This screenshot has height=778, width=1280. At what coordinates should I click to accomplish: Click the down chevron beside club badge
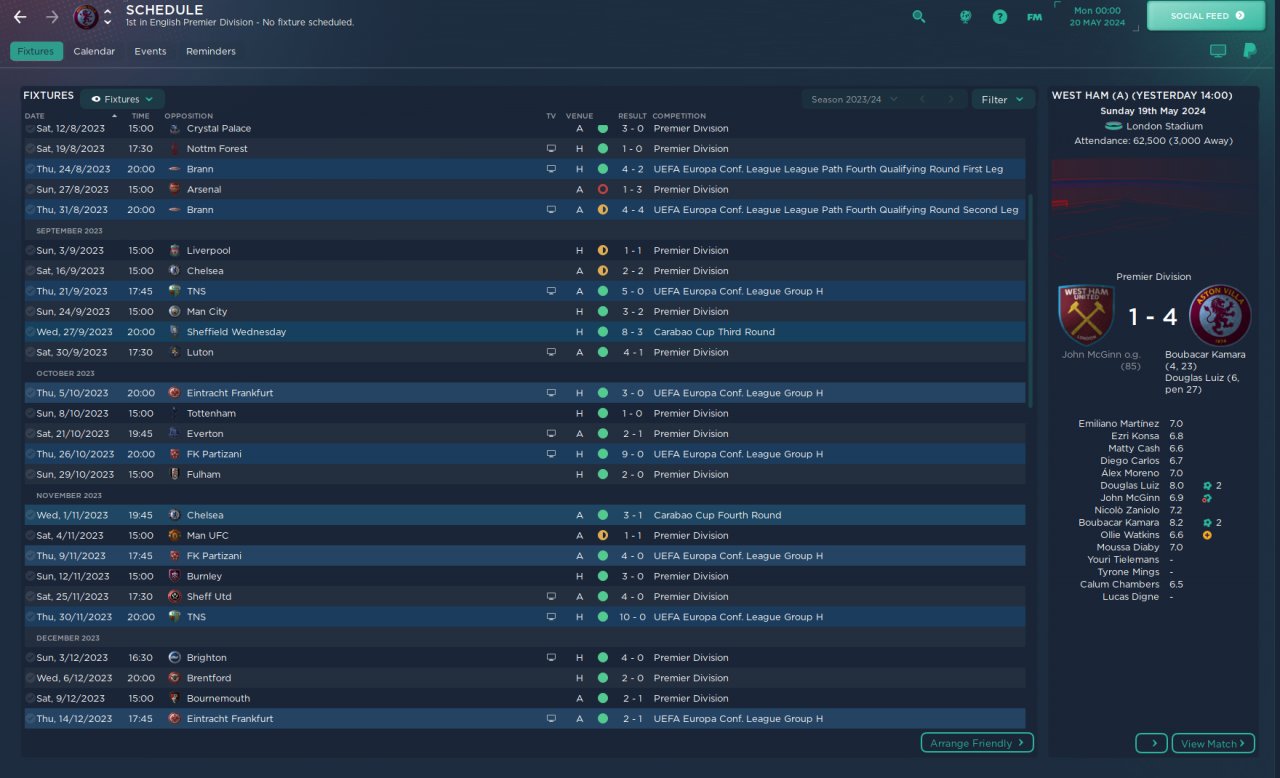pos(108,22)
